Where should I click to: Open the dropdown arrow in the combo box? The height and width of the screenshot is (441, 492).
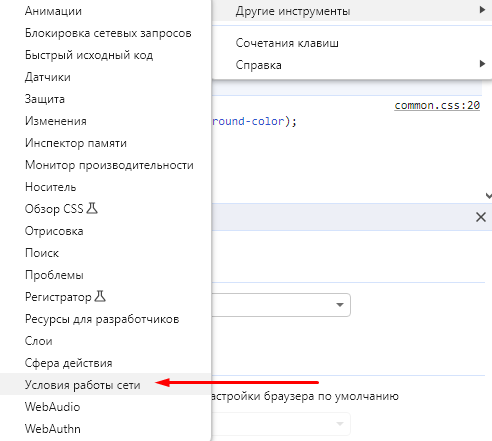point(340,305)
